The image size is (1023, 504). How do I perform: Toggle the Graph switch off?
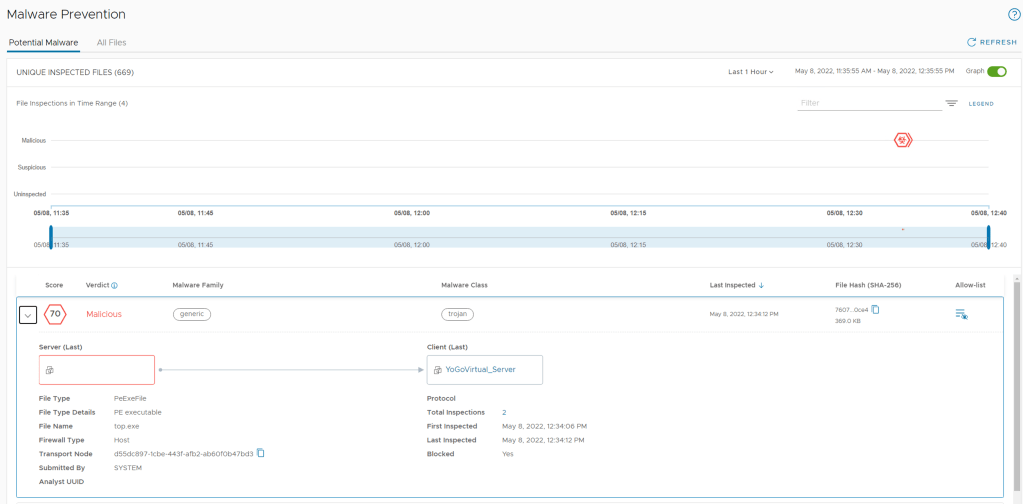click(996, 72)
